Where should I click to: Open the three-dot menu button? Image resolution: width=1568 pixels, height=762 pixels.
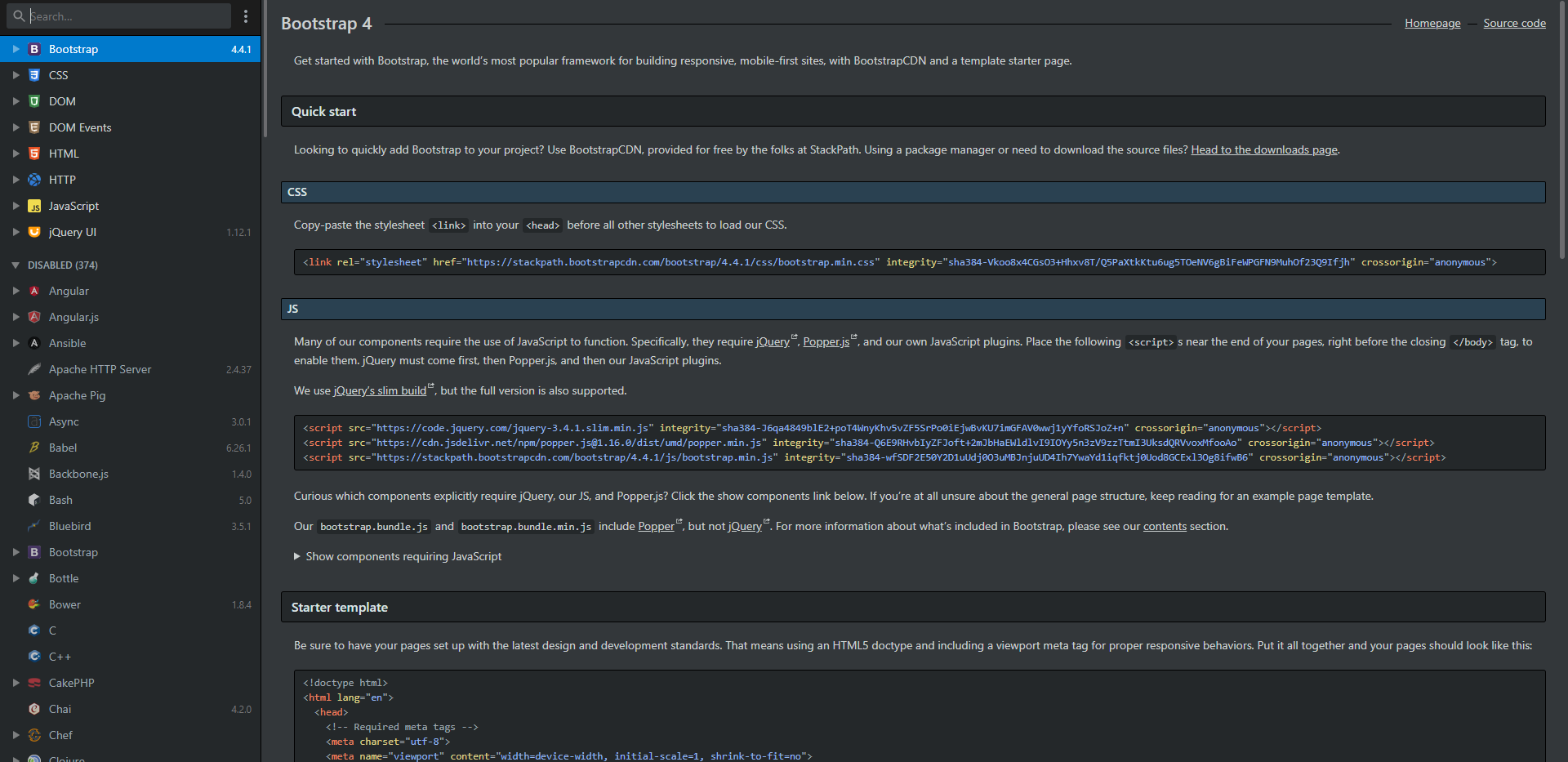(x=246, y=16)
